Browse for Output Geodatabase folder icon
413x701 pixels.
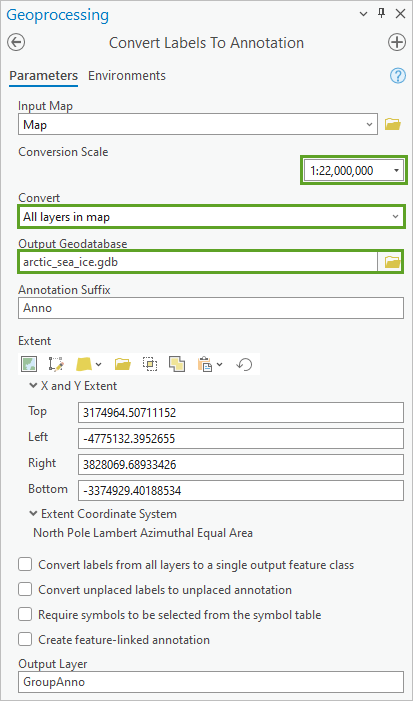(x=392, y=262)
